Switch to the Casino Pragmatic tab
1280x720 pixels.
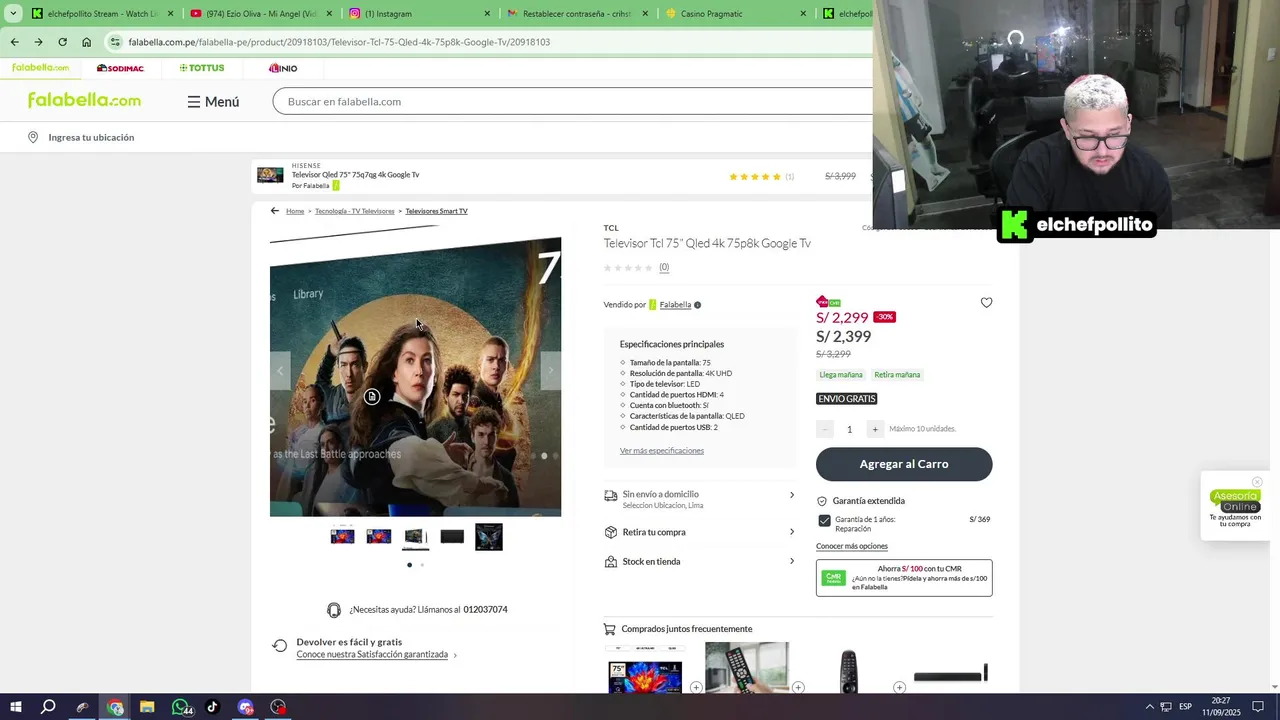click(736, 14)
